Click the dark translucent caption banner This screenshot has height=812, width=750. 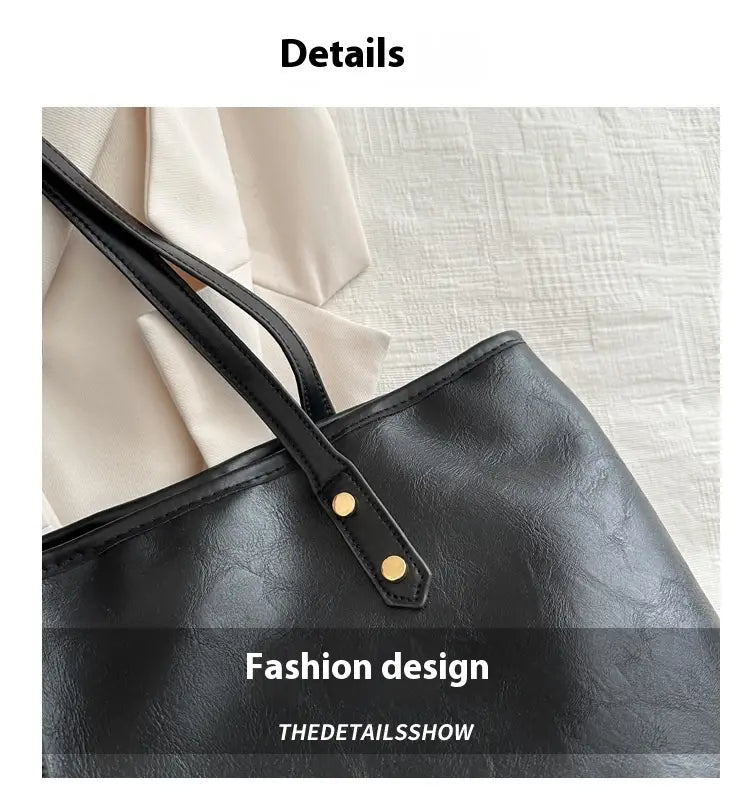coord(381,691)
